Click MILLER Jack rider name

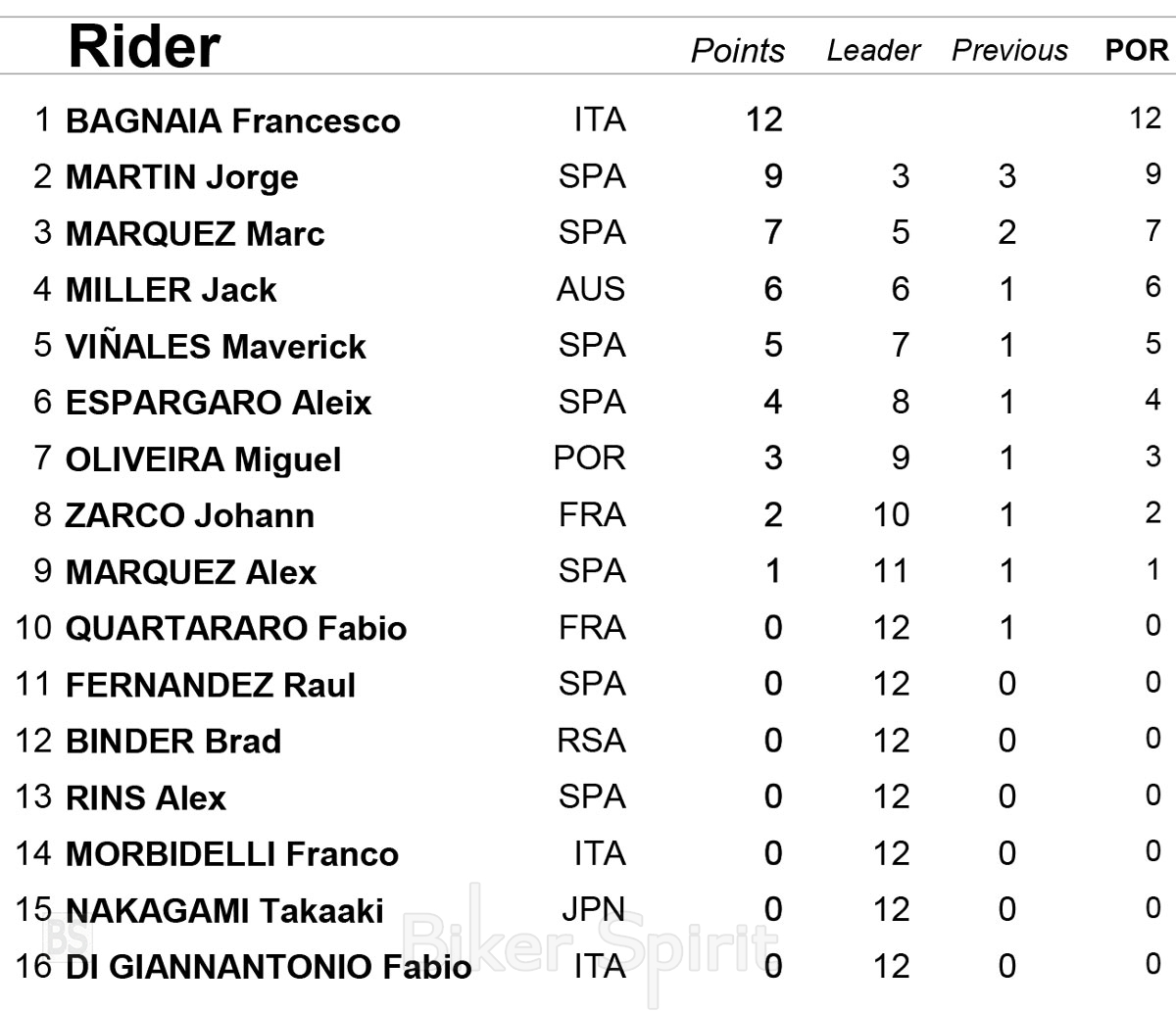tap(171, 290)
